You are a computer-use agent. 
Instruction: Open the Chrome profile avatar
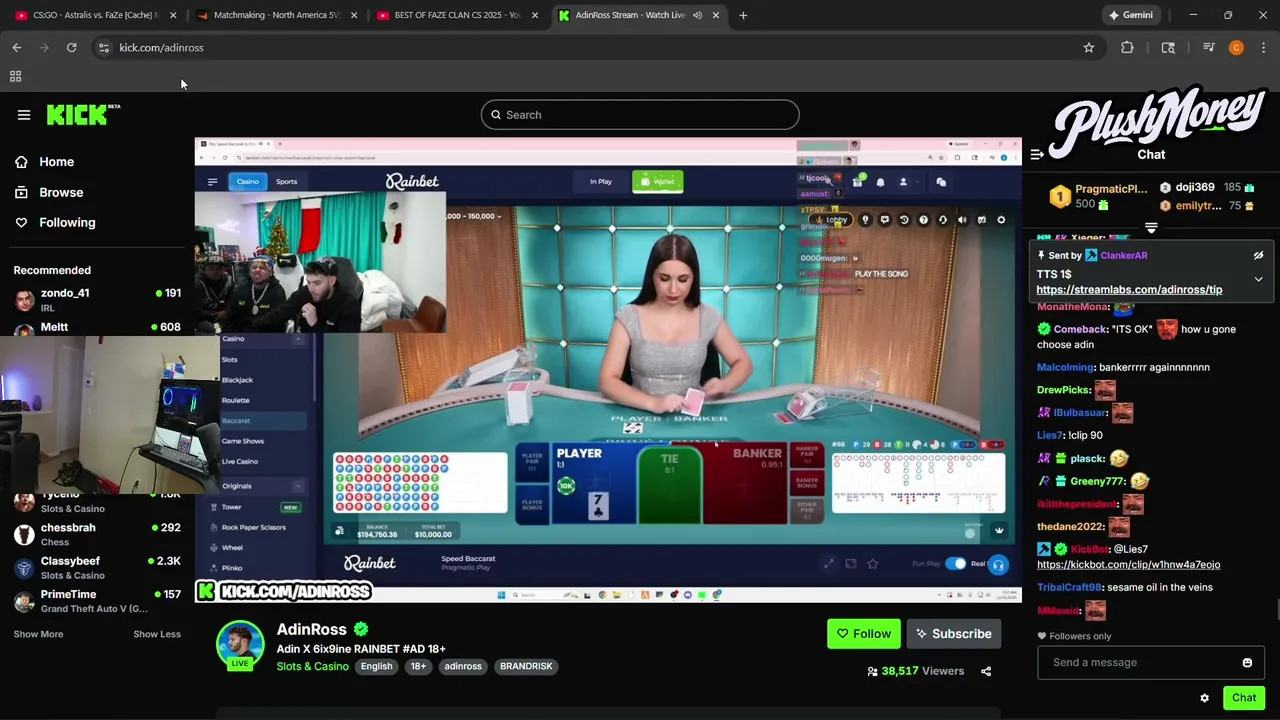pos(1236,47)
